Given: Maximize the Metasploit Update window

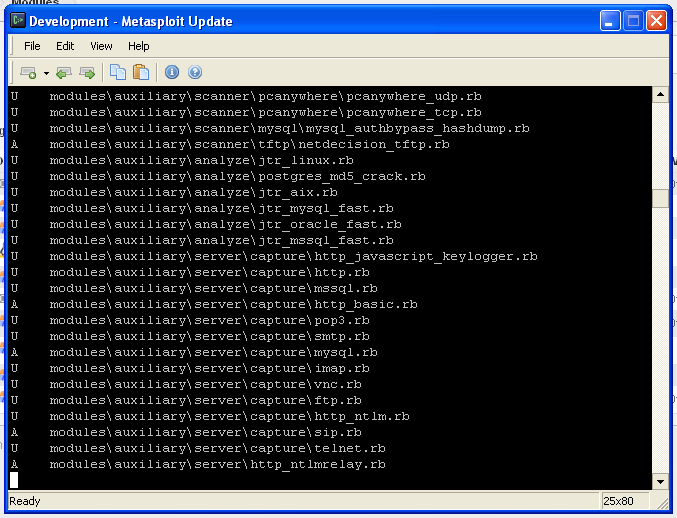Looking at the screenshot, I should 633,21.
